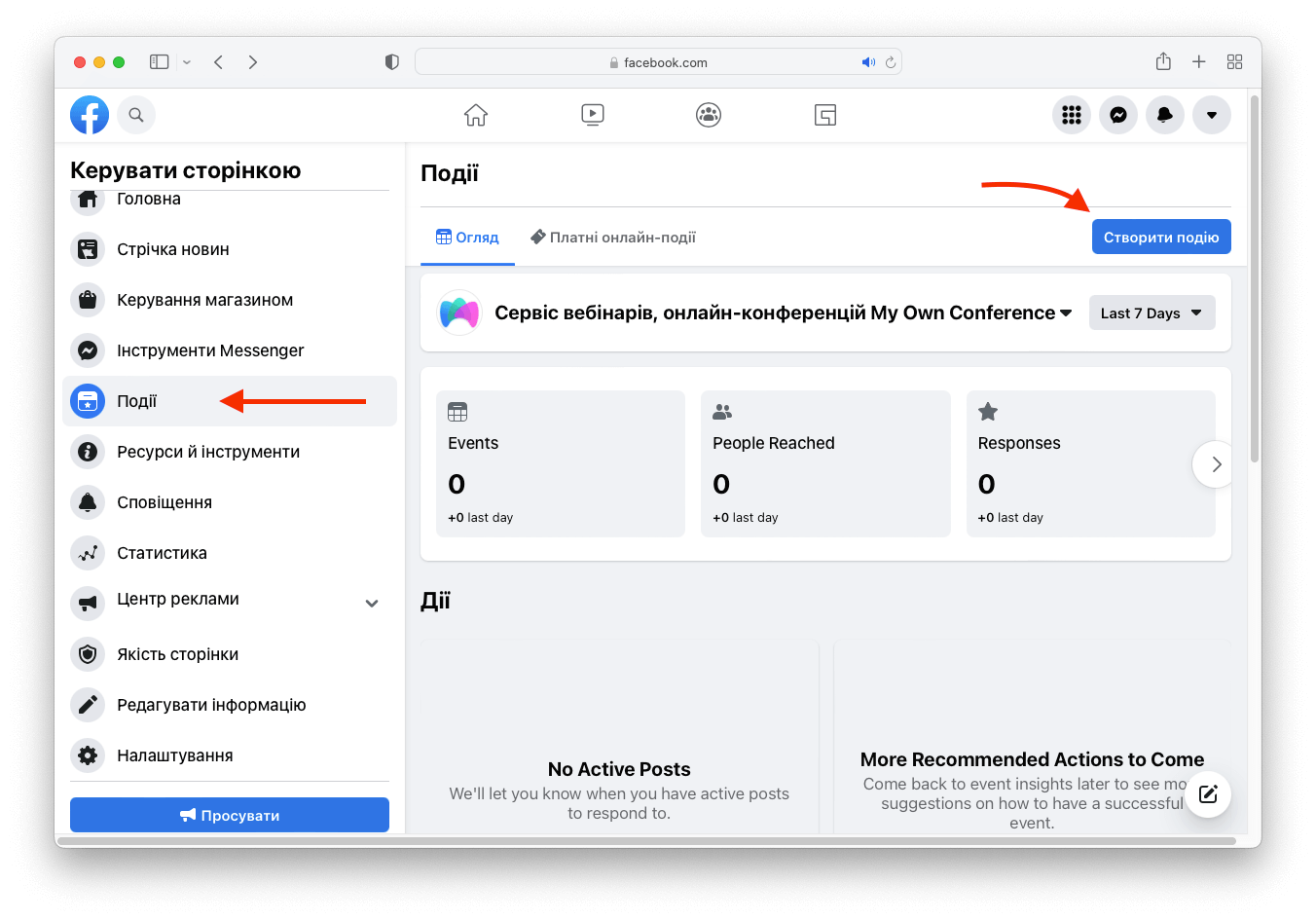Click the Facebook logo icon

[90, 115]
